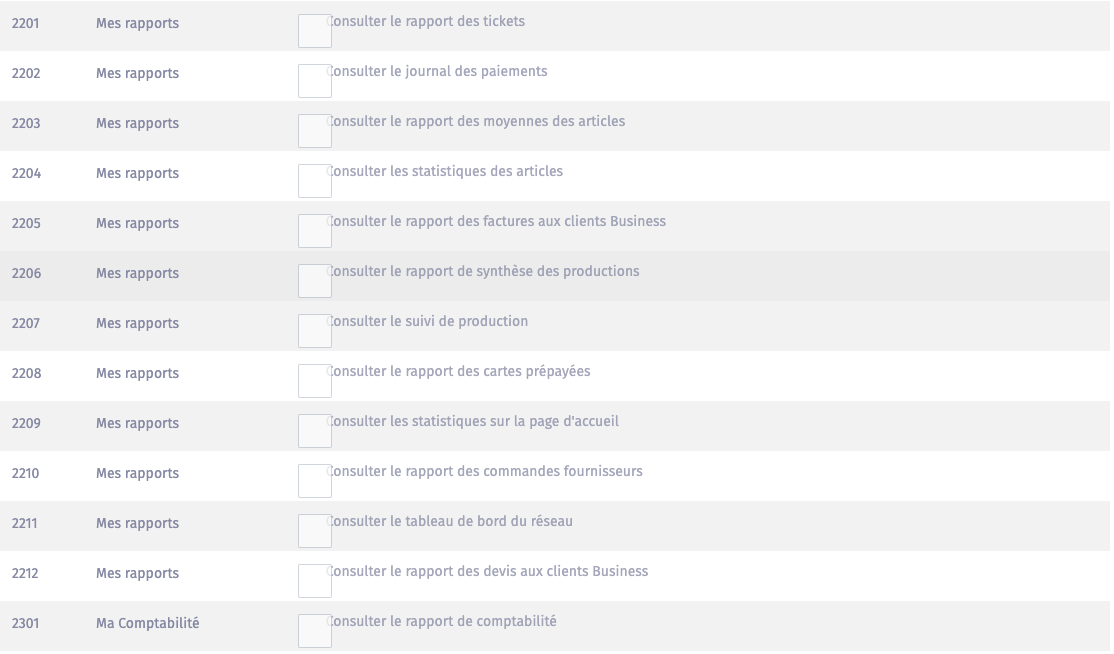This screenshot has height=654, width=1114.
Task: Check the 'rapport des cartes prépayées' box
Action: [315, 381]
